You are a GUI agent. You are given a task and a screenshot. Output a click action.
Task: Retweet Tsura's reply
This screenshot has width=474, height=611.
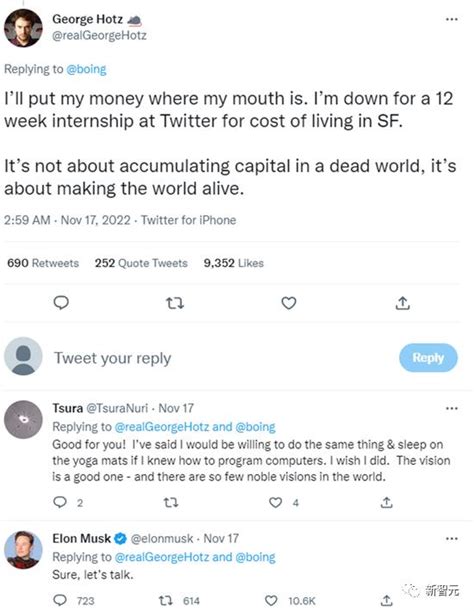(171, 503)
